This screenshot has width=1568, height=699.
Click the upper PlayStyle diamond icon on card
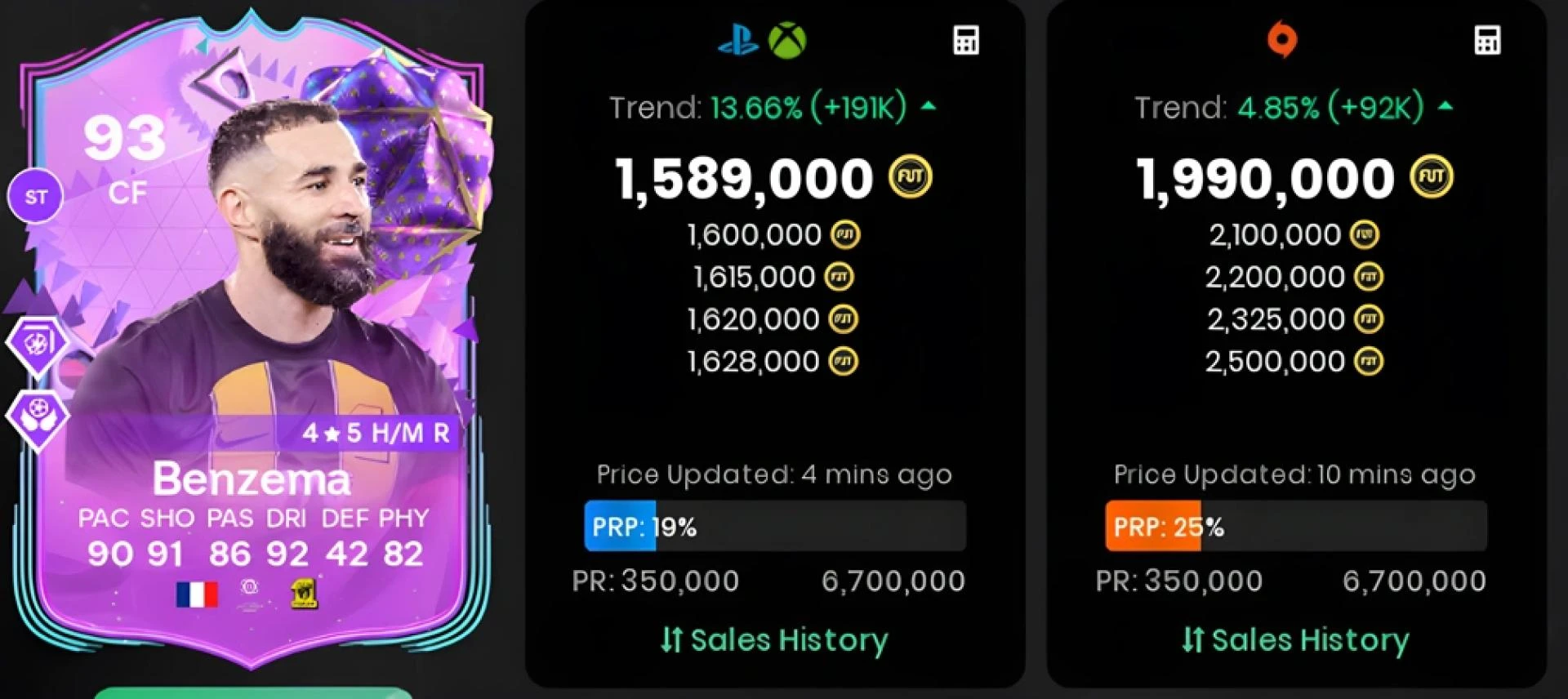38,343
